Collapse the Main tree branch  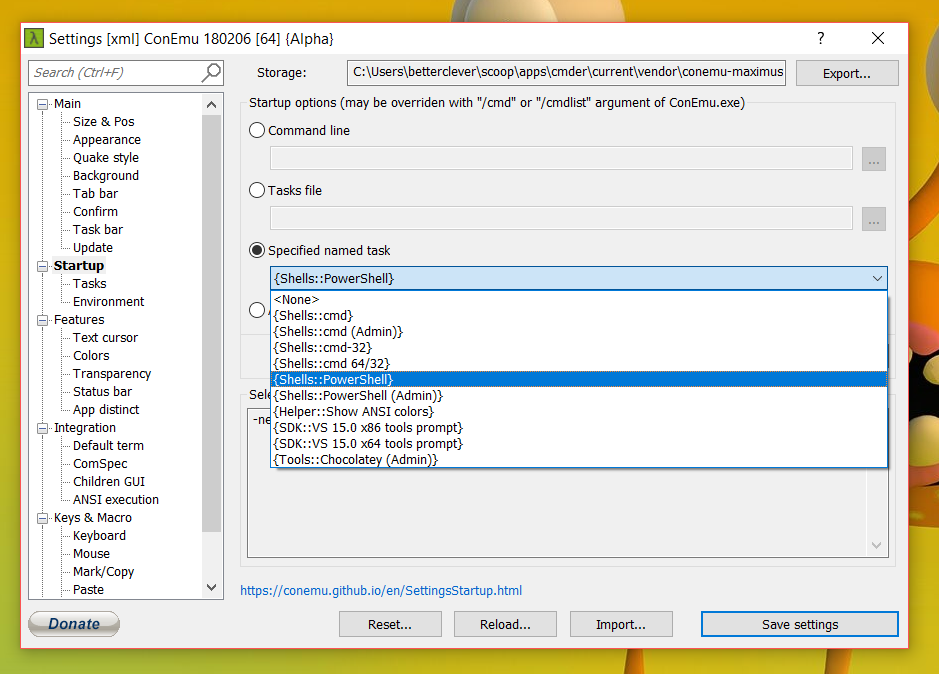pyautogui.click(x=41, y=103)
